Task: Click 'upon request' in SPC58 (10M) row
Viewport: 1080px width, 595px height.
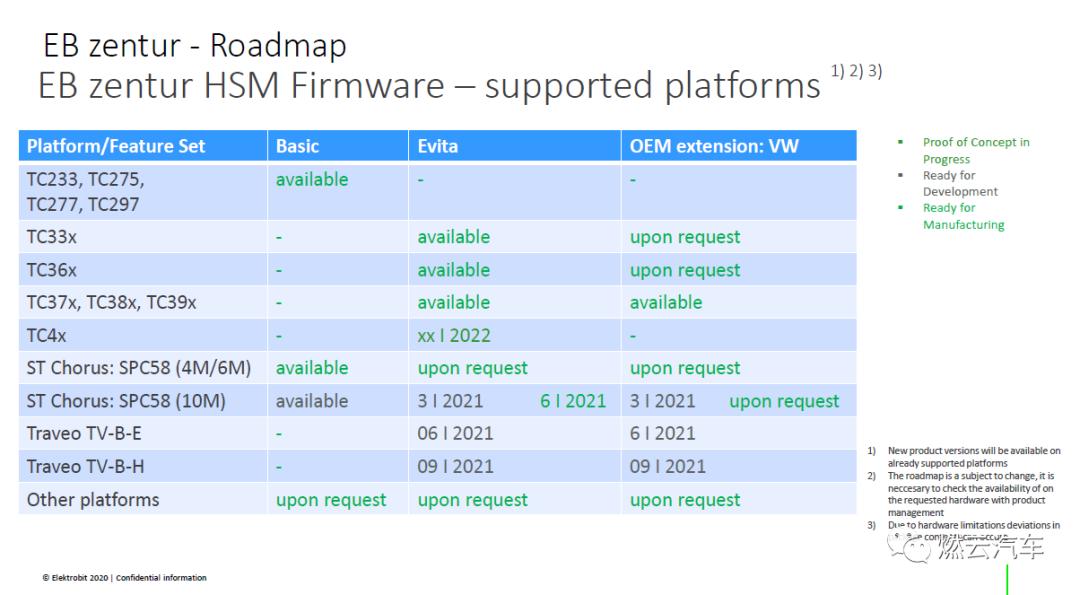Action: (784, 402)
